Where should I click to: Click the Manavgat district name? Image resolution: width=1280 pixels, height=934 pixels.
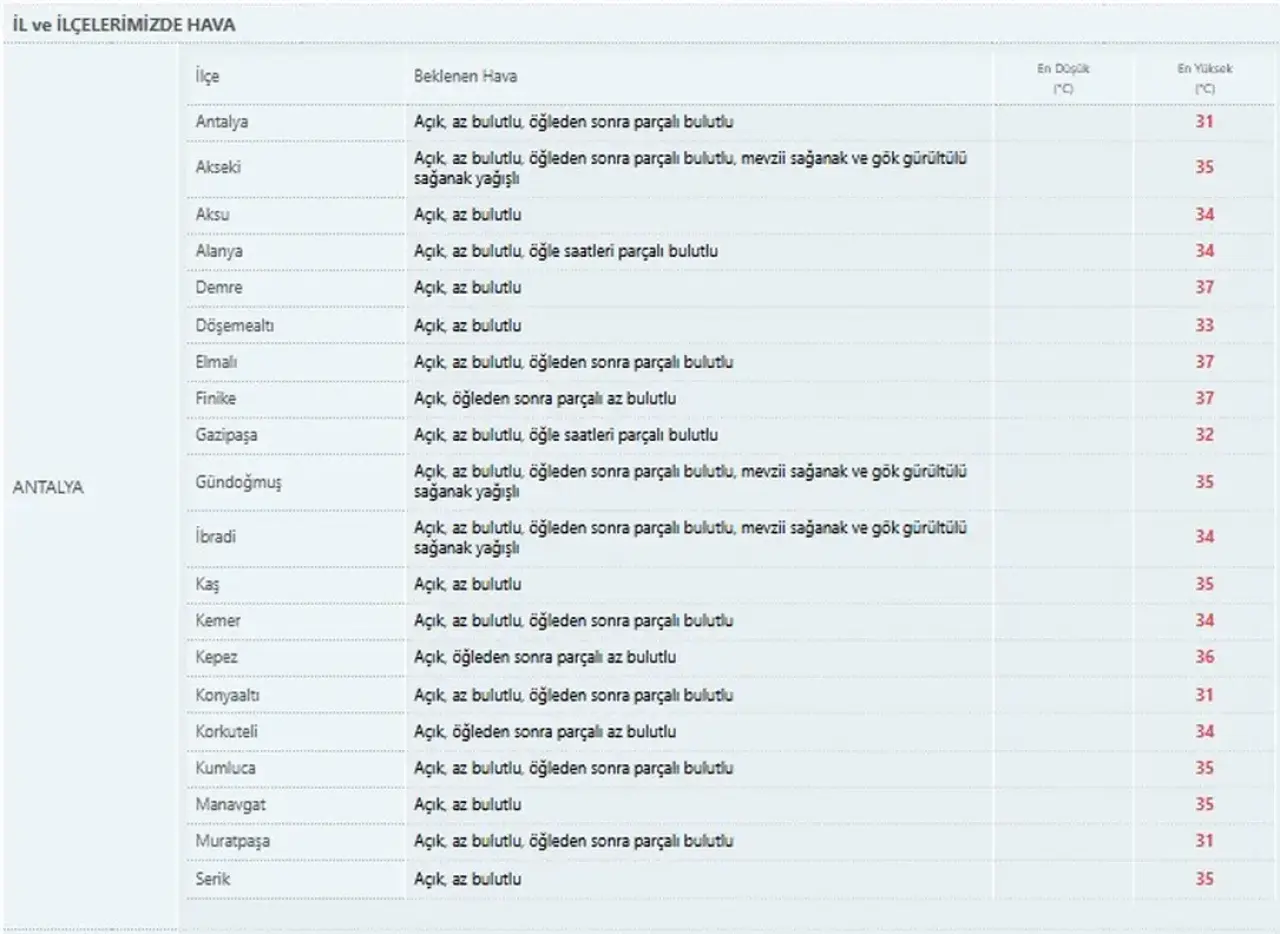pyautogui.click(x=231, y=805)
